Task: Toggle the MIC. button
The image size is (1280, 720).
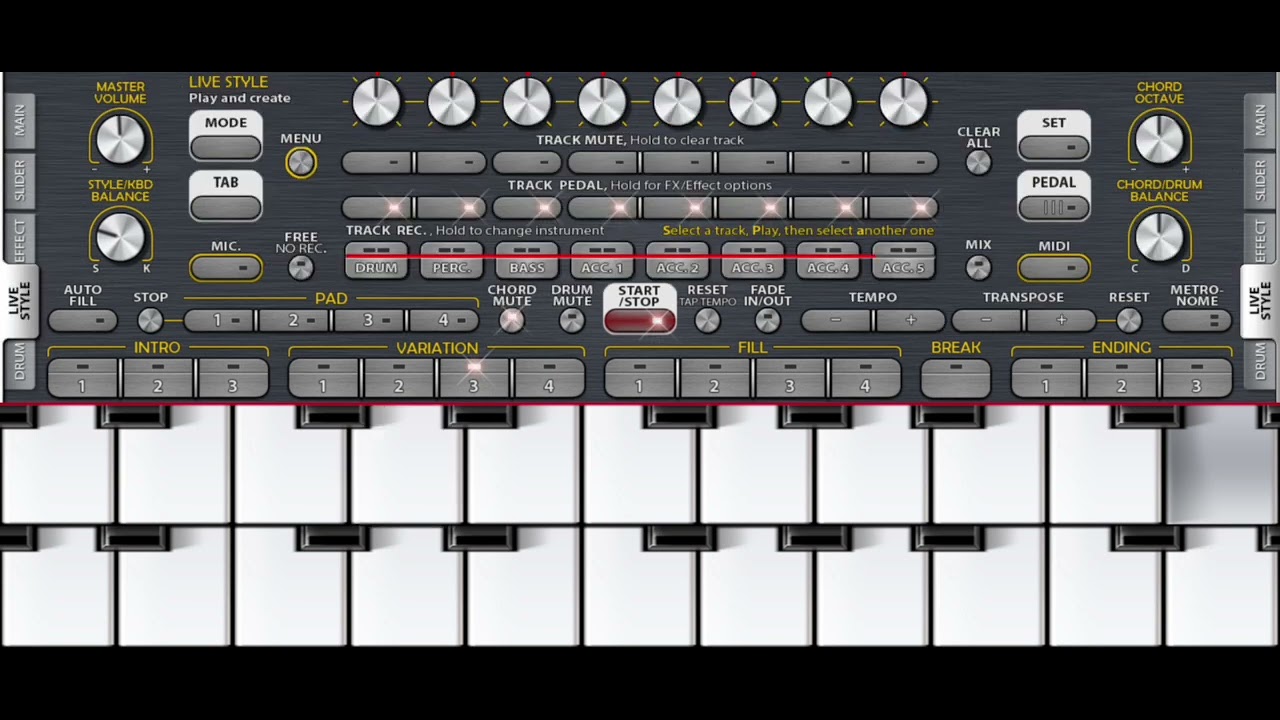Action: 226,268
